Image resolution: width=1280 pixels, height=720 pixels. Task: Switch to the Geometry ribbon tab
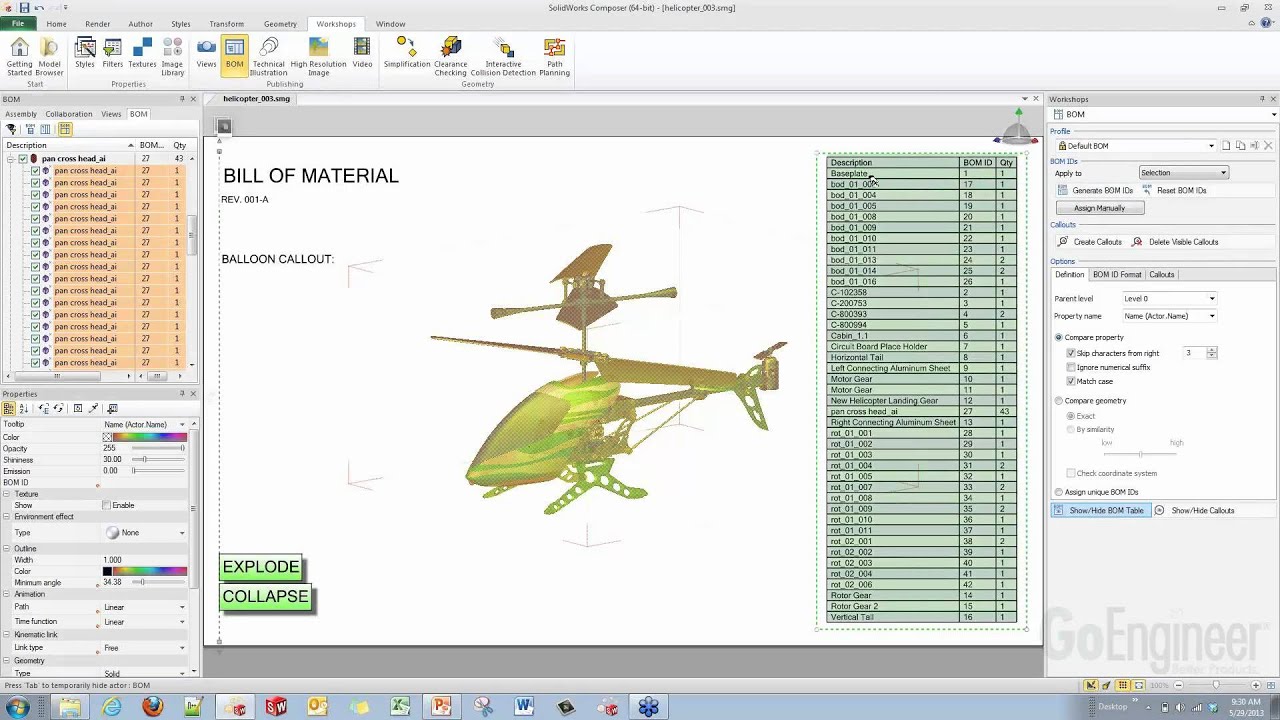pyautogui.click(x=280, y=24)
